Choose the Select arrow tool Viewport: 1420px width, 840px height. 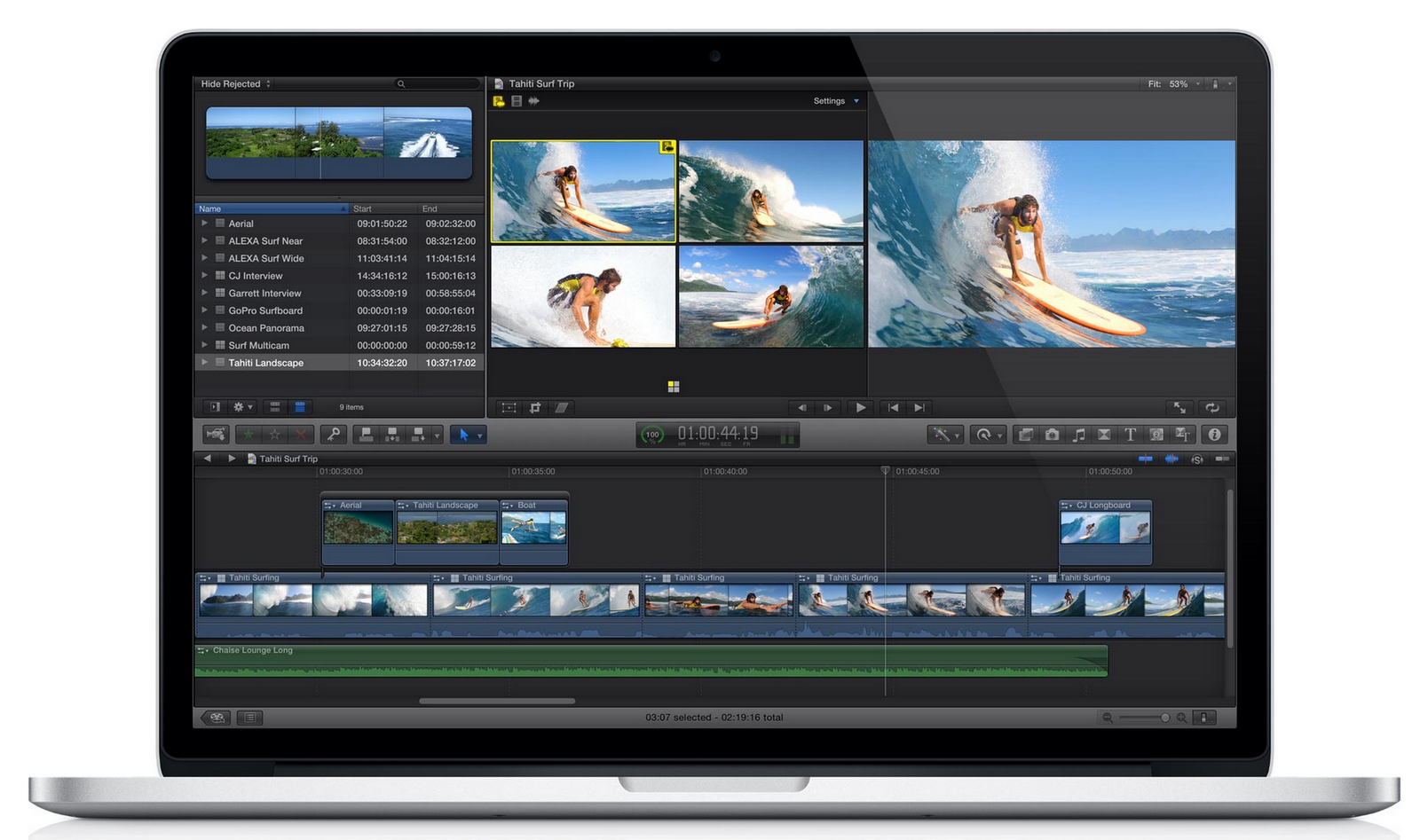462,435
